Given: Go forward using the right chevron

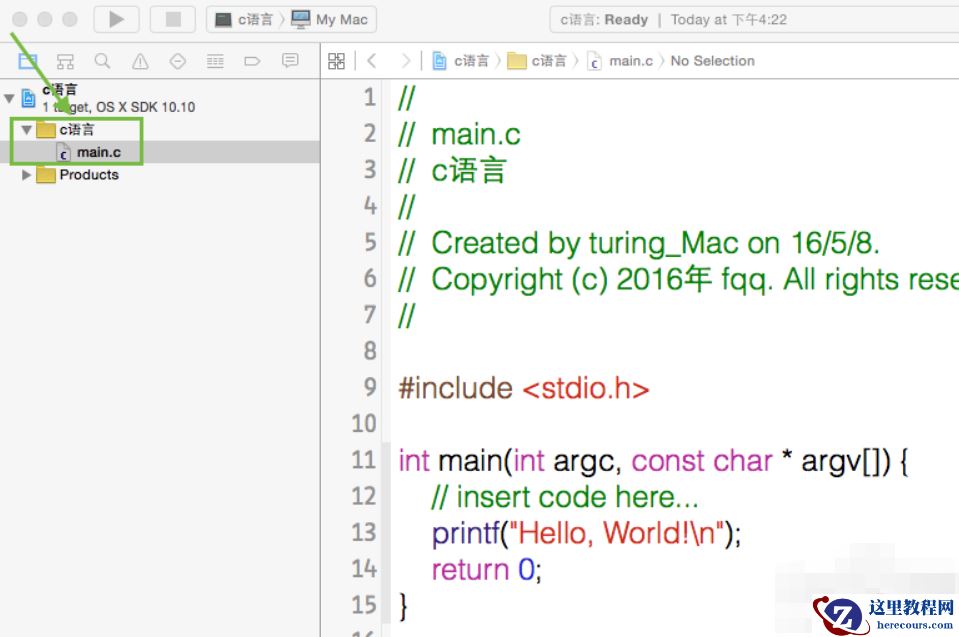Looking at the screenshot, I should [x=404, y=61].
